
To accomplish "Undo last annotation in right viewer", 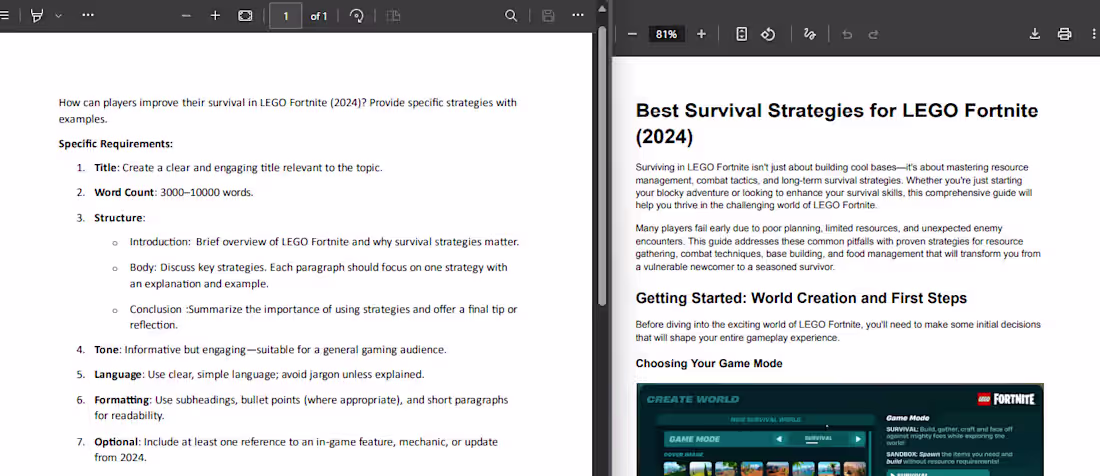I will pos(847,34).
